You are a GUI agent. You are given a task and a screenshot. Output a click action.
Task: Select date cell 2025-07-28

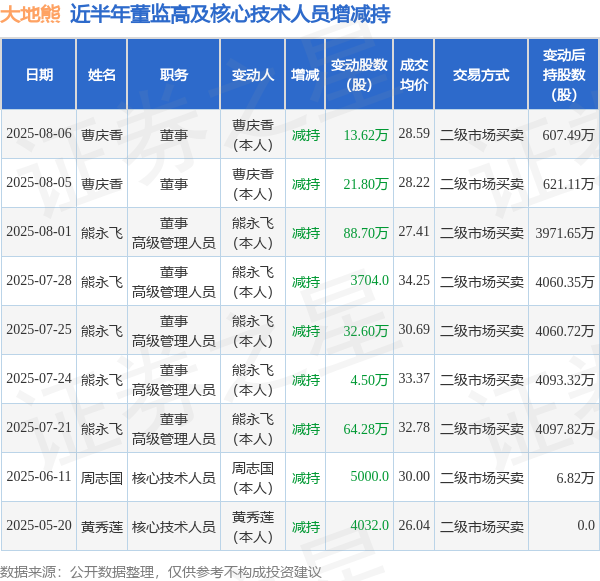click(x=39, y=281)
